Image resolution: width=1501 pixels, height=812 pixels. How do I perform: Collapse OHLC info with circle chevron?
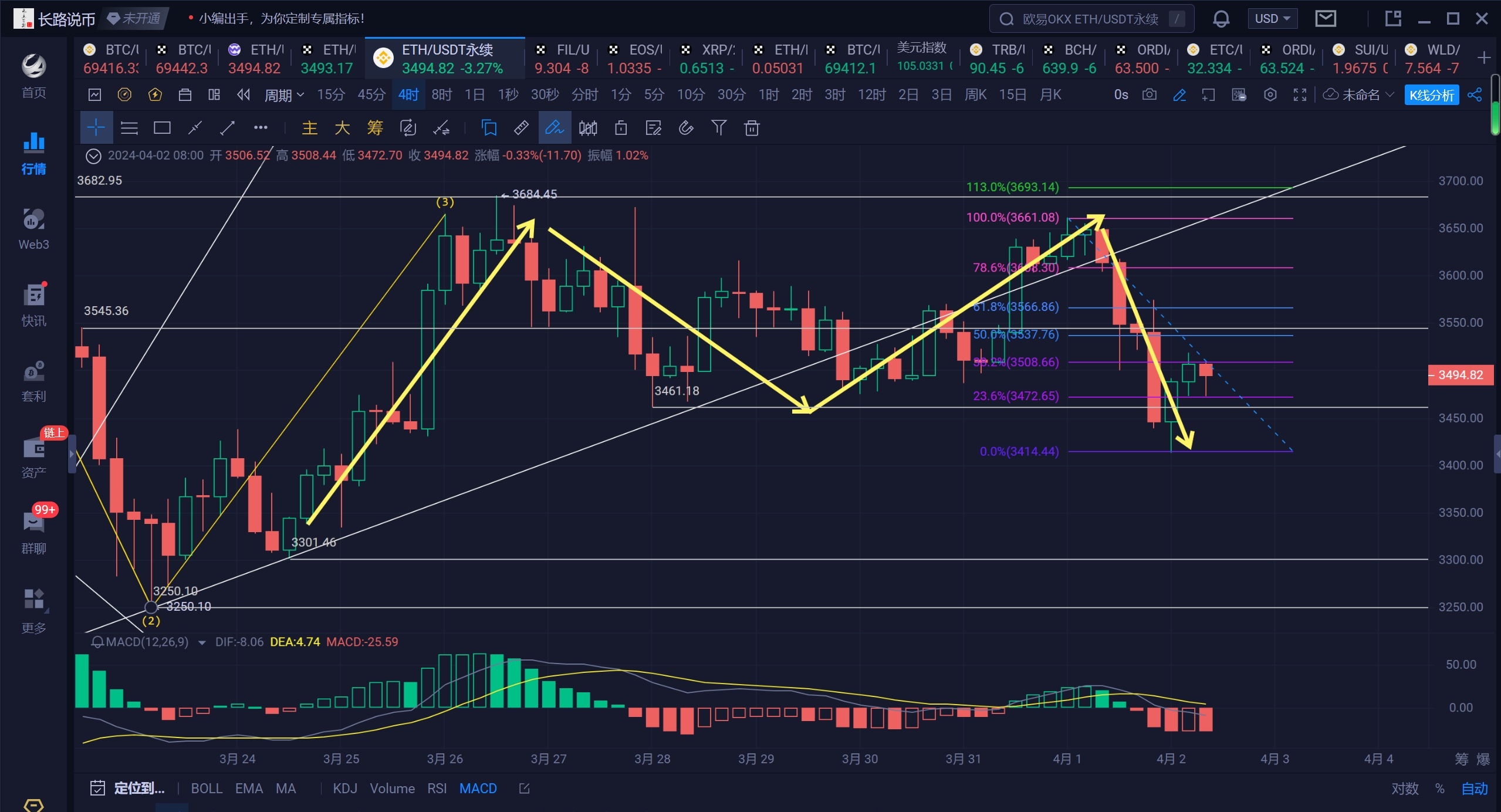click(x=93, y=155)
